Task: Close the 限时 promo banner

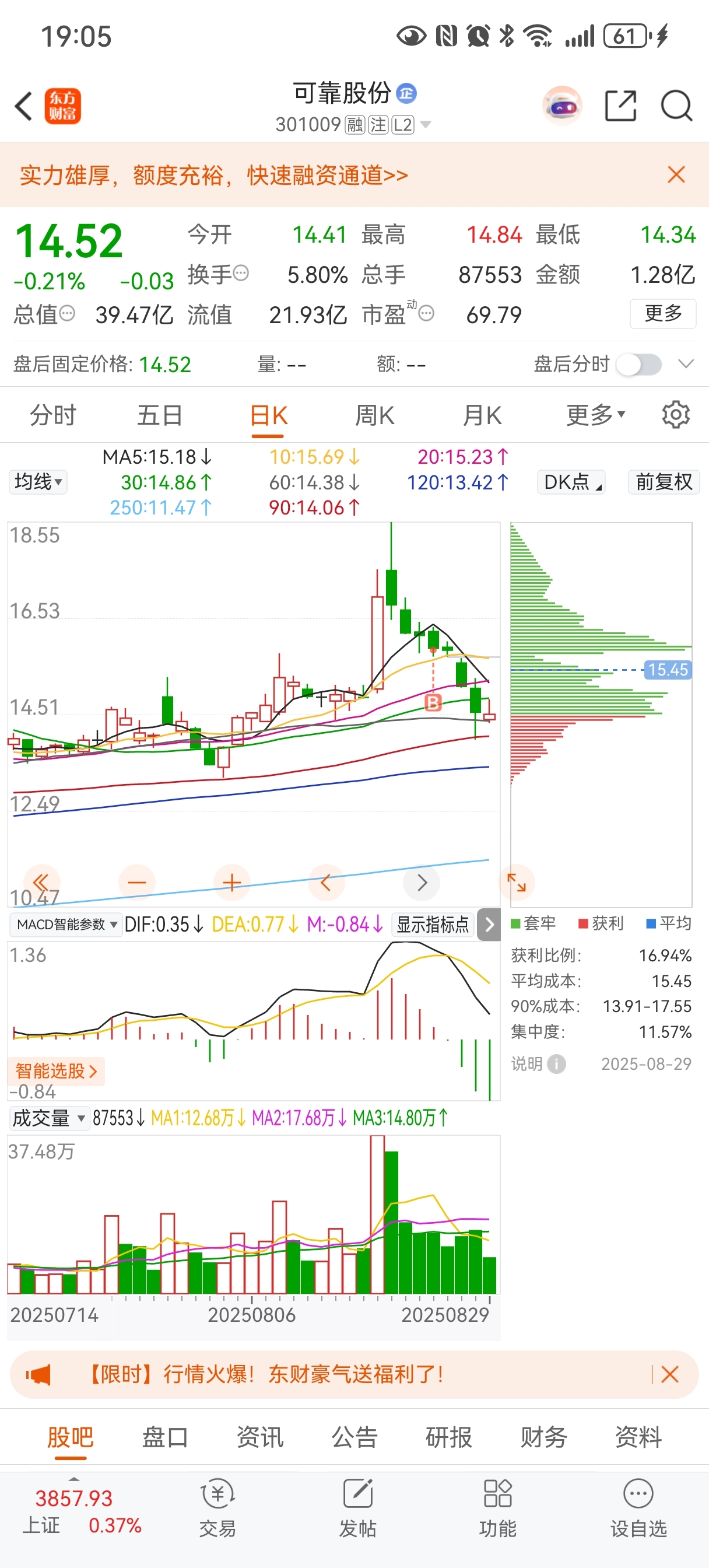Action: click(x=670, y=1374)
